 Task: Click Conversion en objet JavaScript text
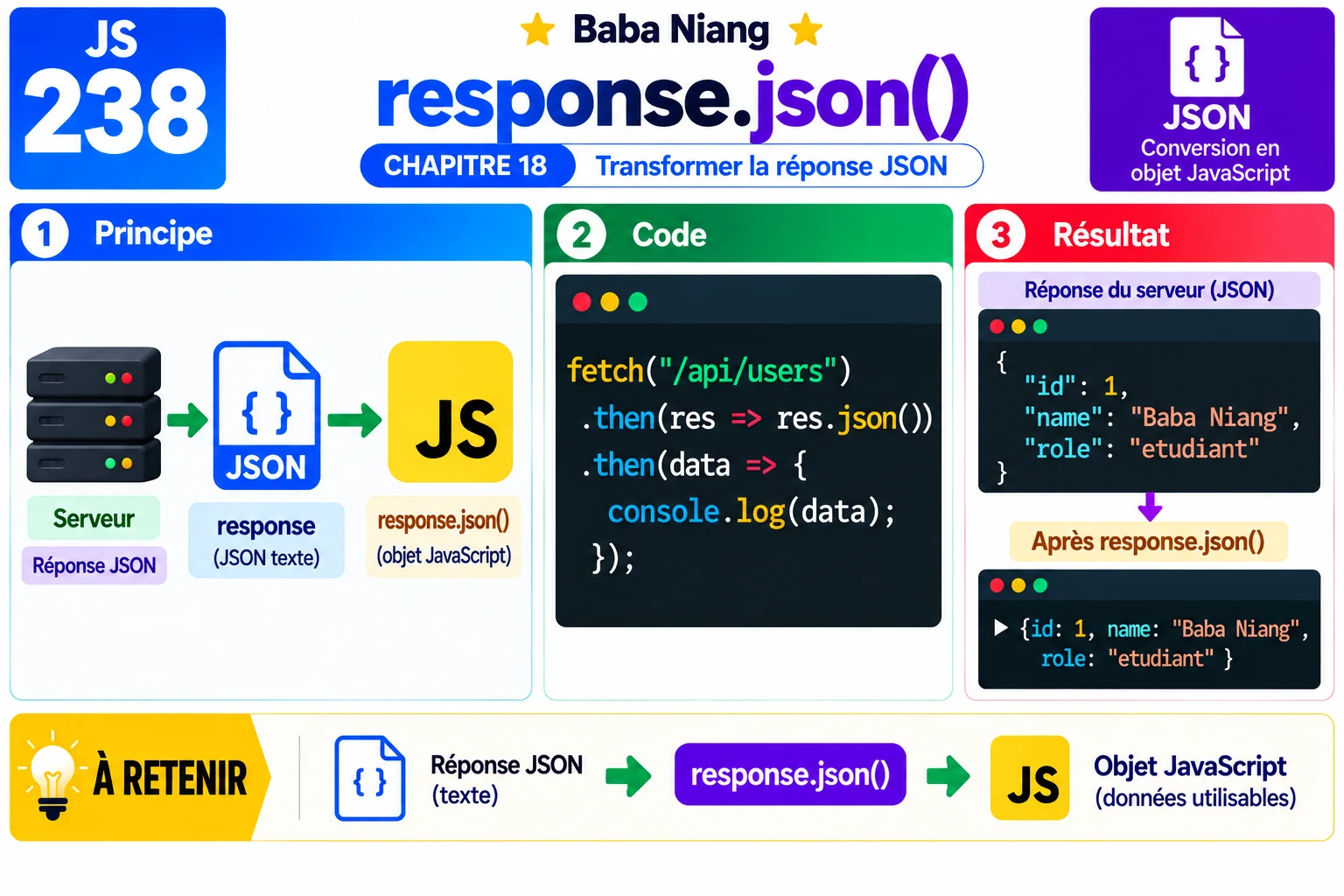pos(1210,160)
